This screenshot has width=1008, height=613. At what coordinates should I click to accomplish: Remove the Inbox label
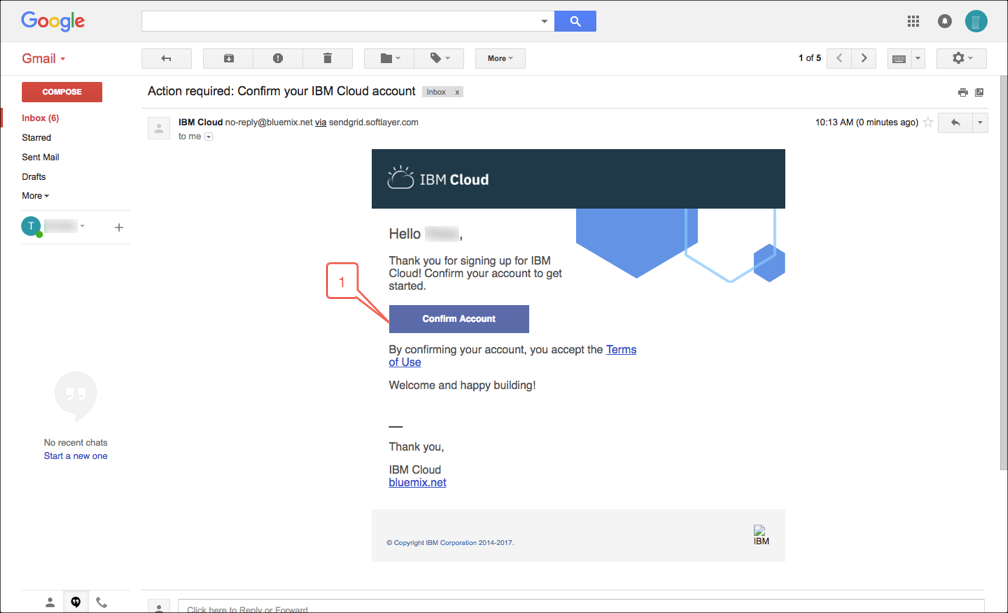coord(457,93)
